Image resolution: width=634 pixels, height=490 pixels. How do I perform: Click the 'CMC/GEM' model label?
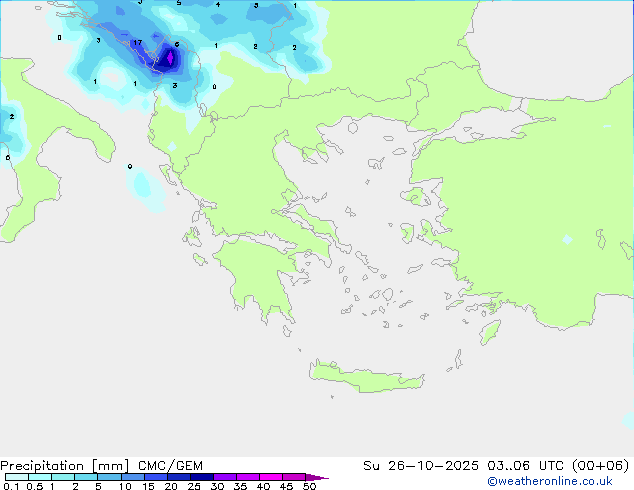pos(170,466)
